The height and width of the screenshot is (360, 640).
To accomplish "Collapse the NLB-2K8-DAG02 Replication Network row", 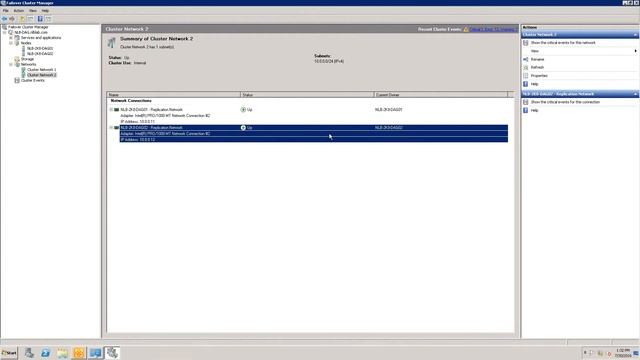I will click(x=111, y=127).
